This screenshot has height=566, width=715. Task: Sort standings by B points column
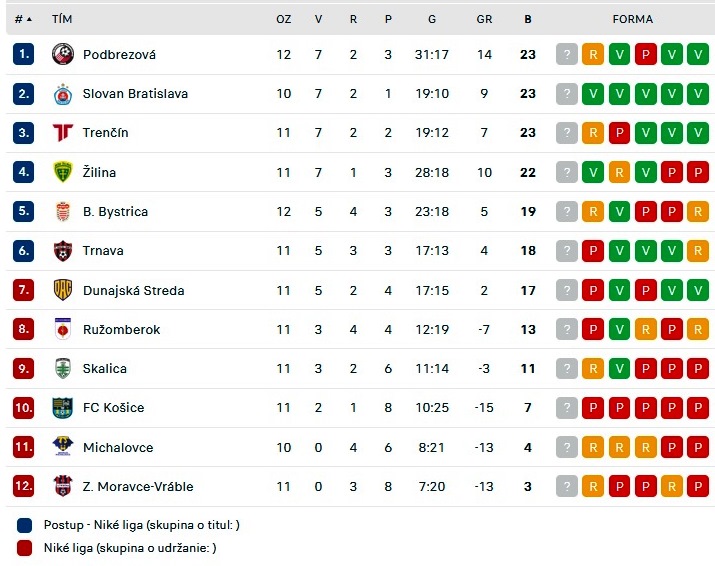pos(528,19)
